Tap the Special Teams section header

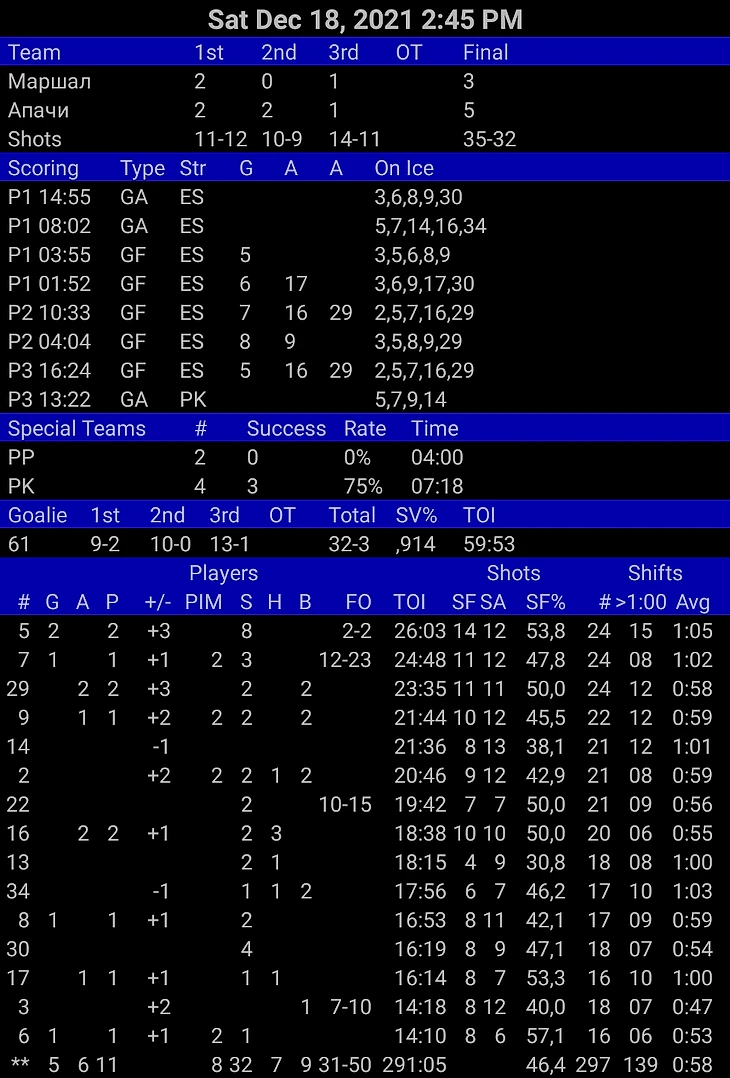77,429
